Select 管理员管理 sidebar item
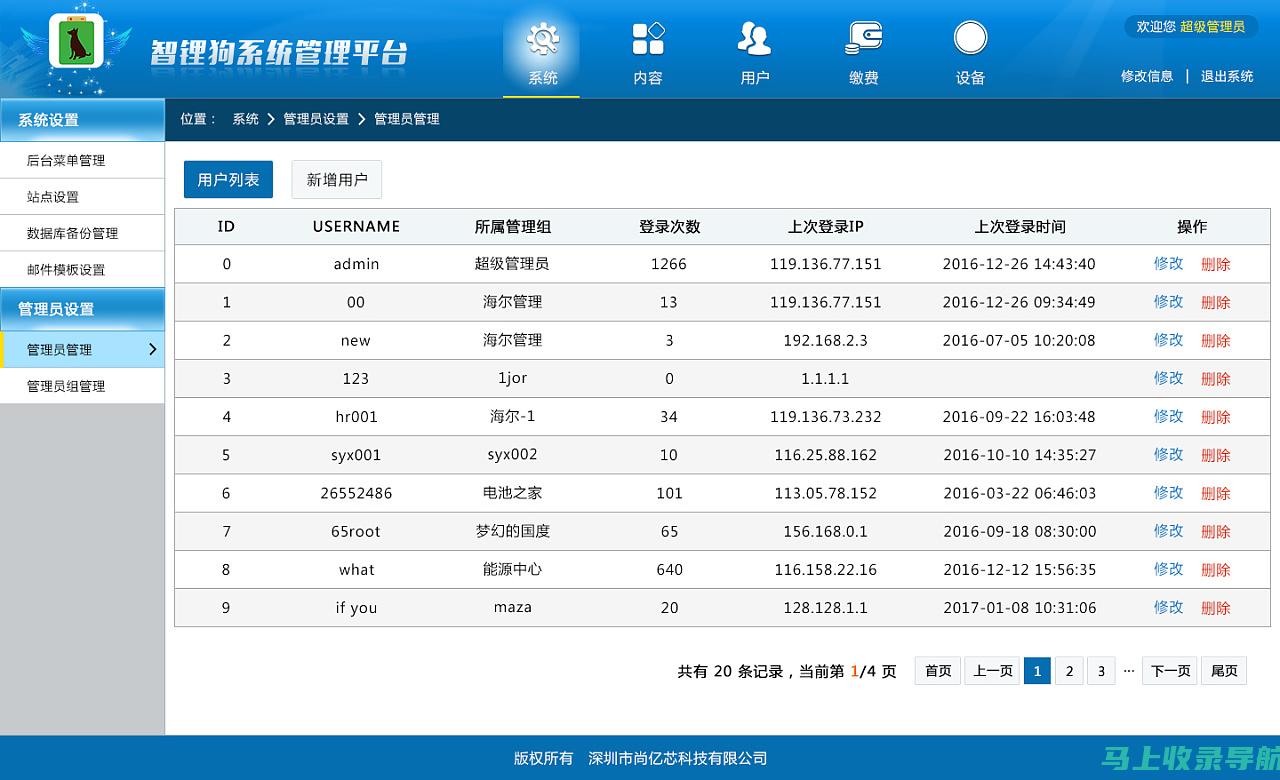This screenshot has width=1280, height=780. [x=82, y=349]
